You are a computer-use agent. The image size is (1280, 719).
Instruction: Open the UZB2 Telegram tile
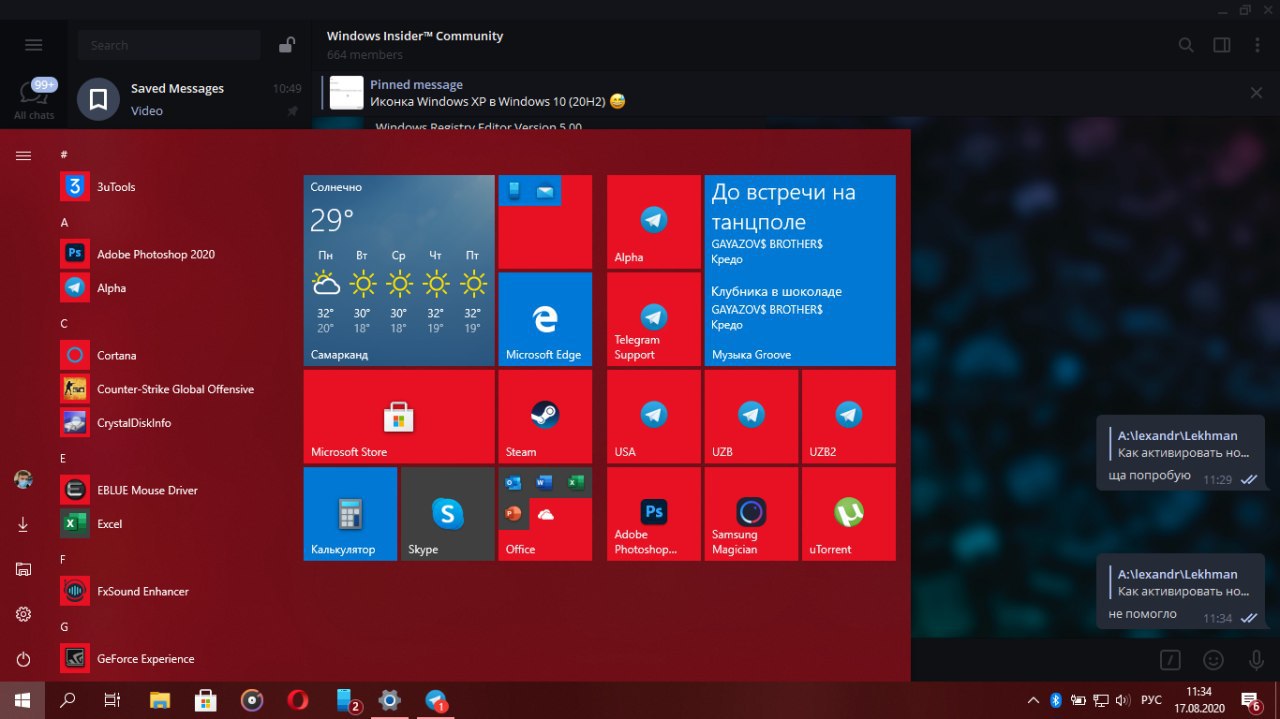tap(849, 416)
